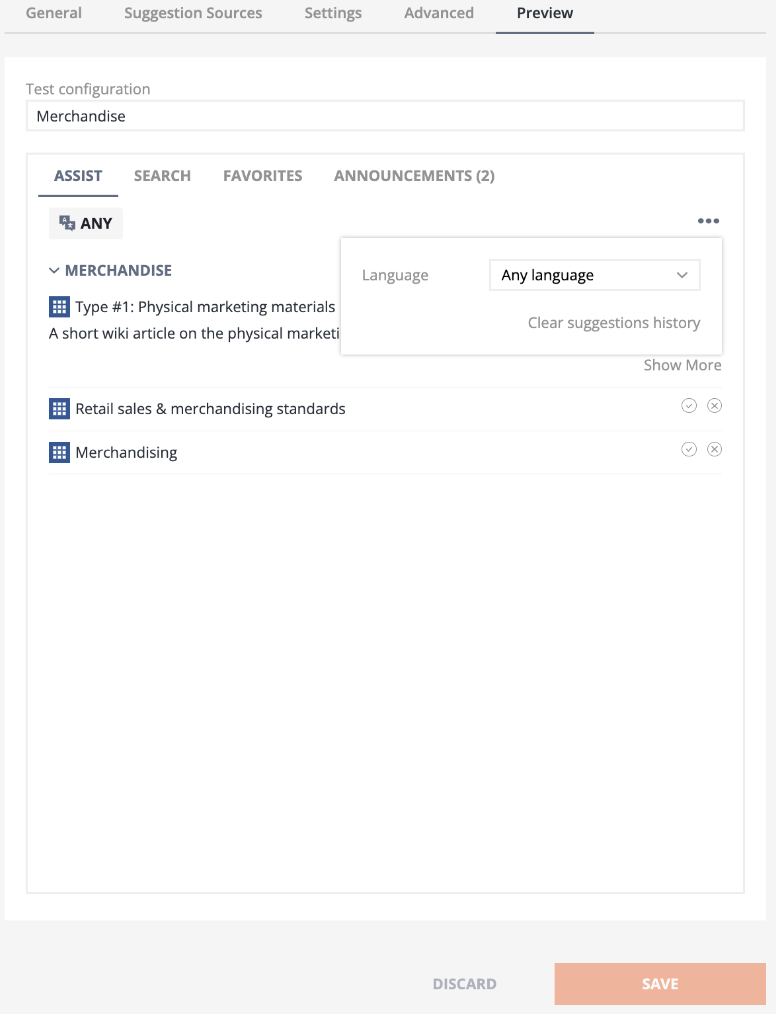Select the ASSIST tab
This screenshot has width=776, height=1014.
pyautogui.click(x=78, y=176)
